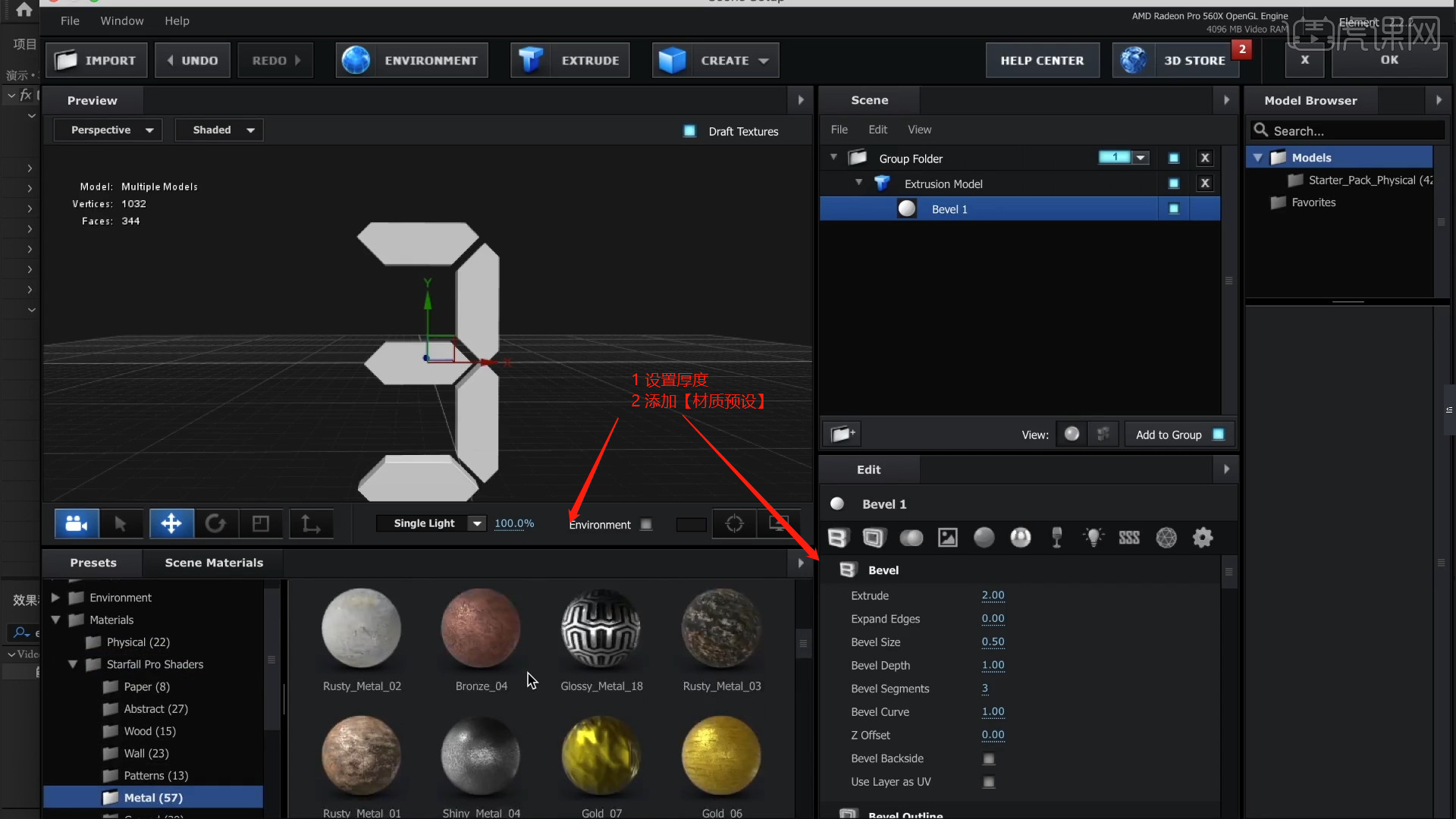
Task: Open the textures image icon
Action: [948, 538]
